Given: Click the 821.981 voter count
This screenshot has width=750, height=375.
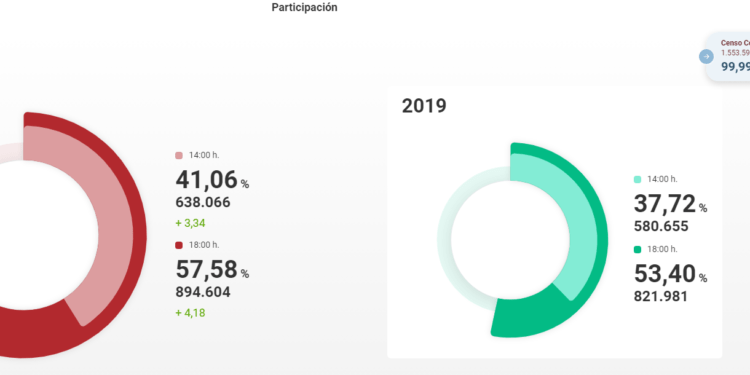Looking at the screenshot, I should (x=661, y=297).
